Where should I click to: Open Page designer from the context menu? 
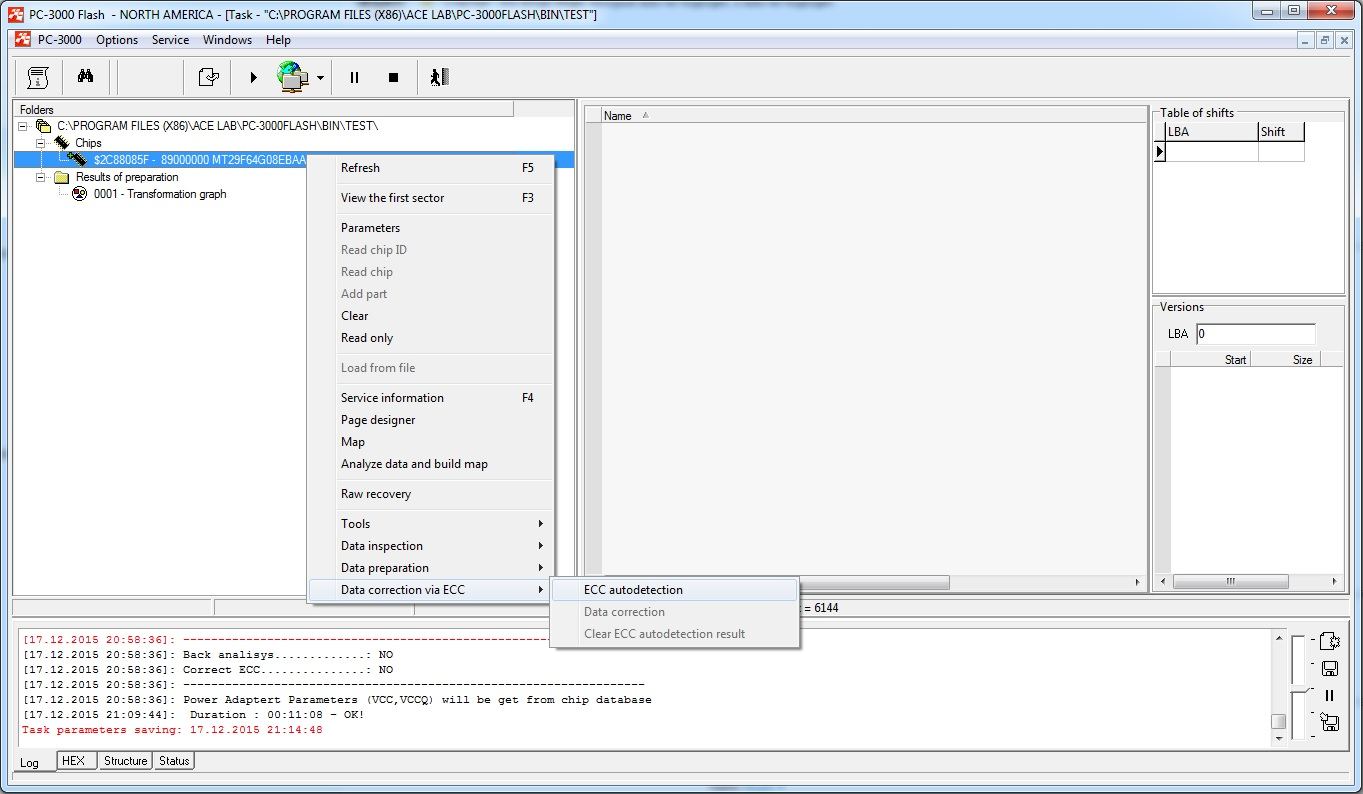point(431,420)
